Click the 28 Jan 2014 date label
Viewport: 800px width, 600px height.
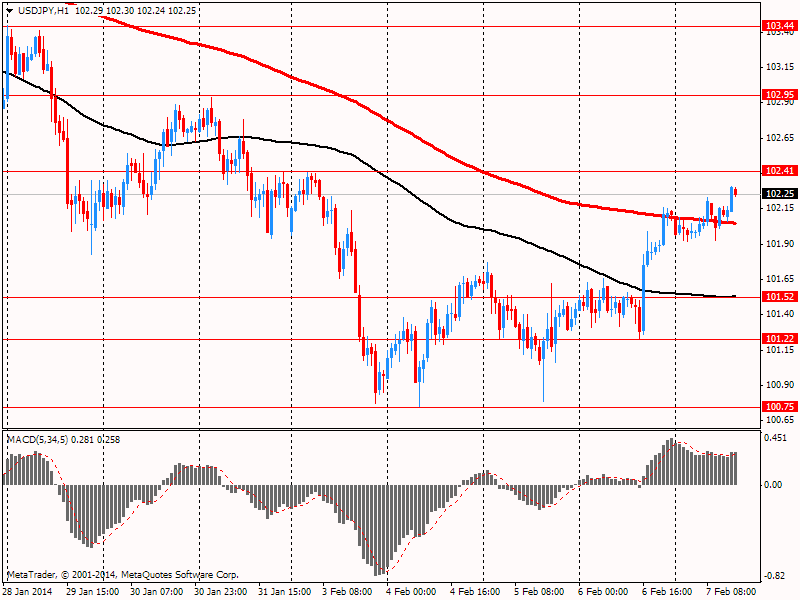click(x=28, y=591)
